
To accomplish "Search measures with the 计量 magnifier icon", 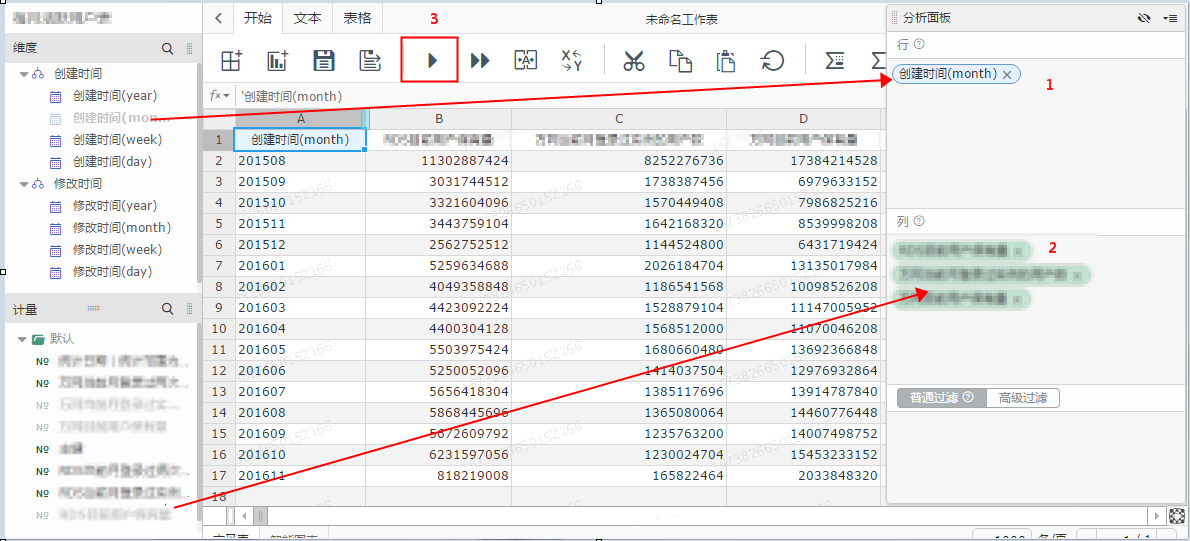I will pyautogui.click(x=168, y=310).
